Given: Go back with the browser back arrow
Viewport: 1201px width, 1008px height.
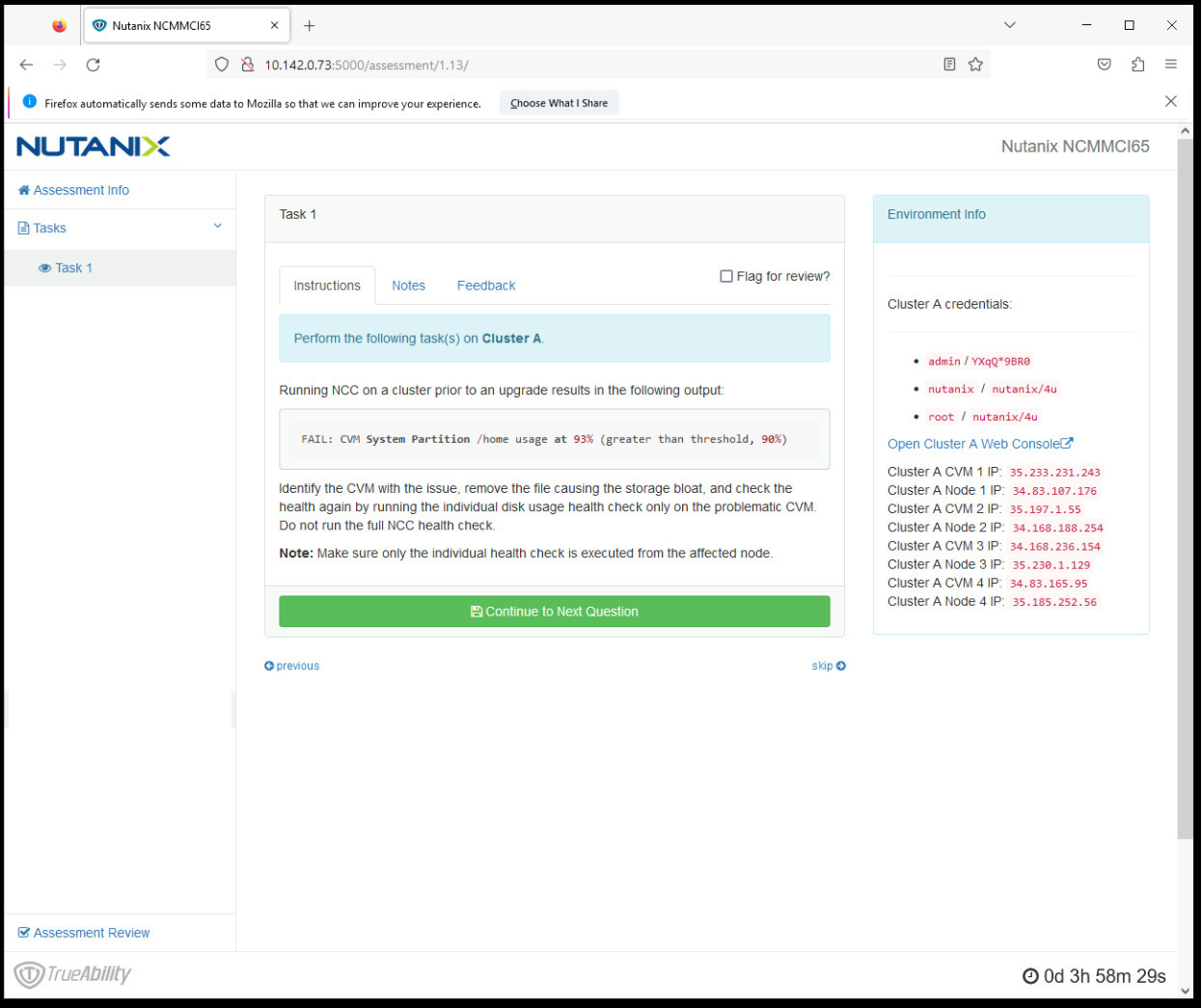Looking at the screenshot, I should coord(26,65).
